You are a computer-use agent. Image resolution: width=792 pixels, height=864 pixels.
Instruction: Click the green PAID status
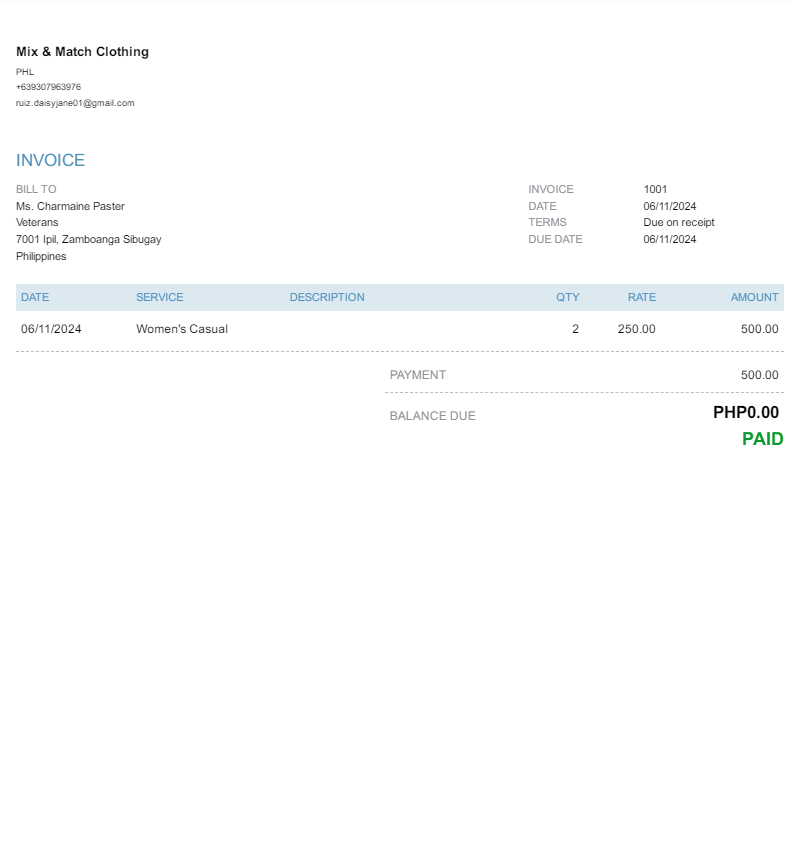762,439
